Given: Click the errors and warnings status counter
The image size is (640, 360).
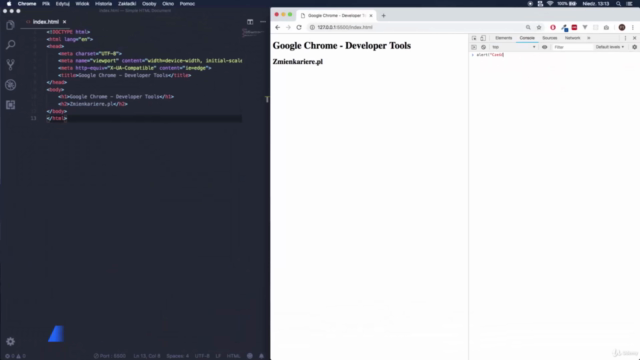Looking at the screenshot, I should 15,356.
